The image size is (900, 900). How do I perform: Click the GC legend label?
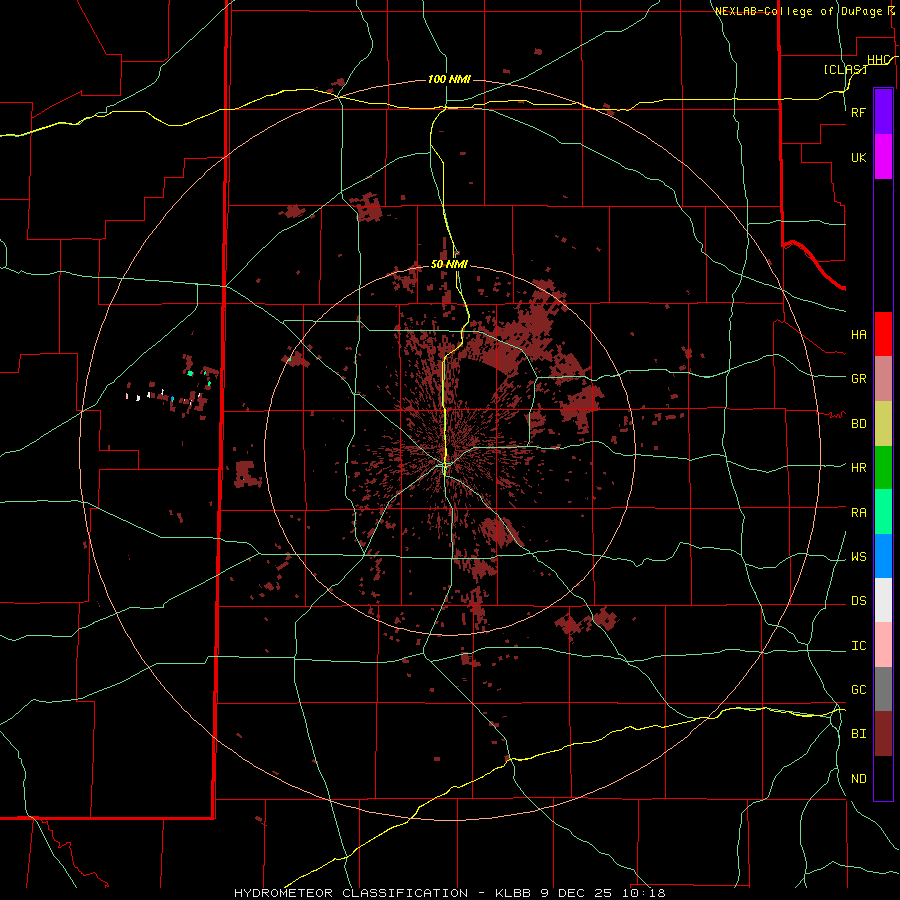[x=859, y=690]
